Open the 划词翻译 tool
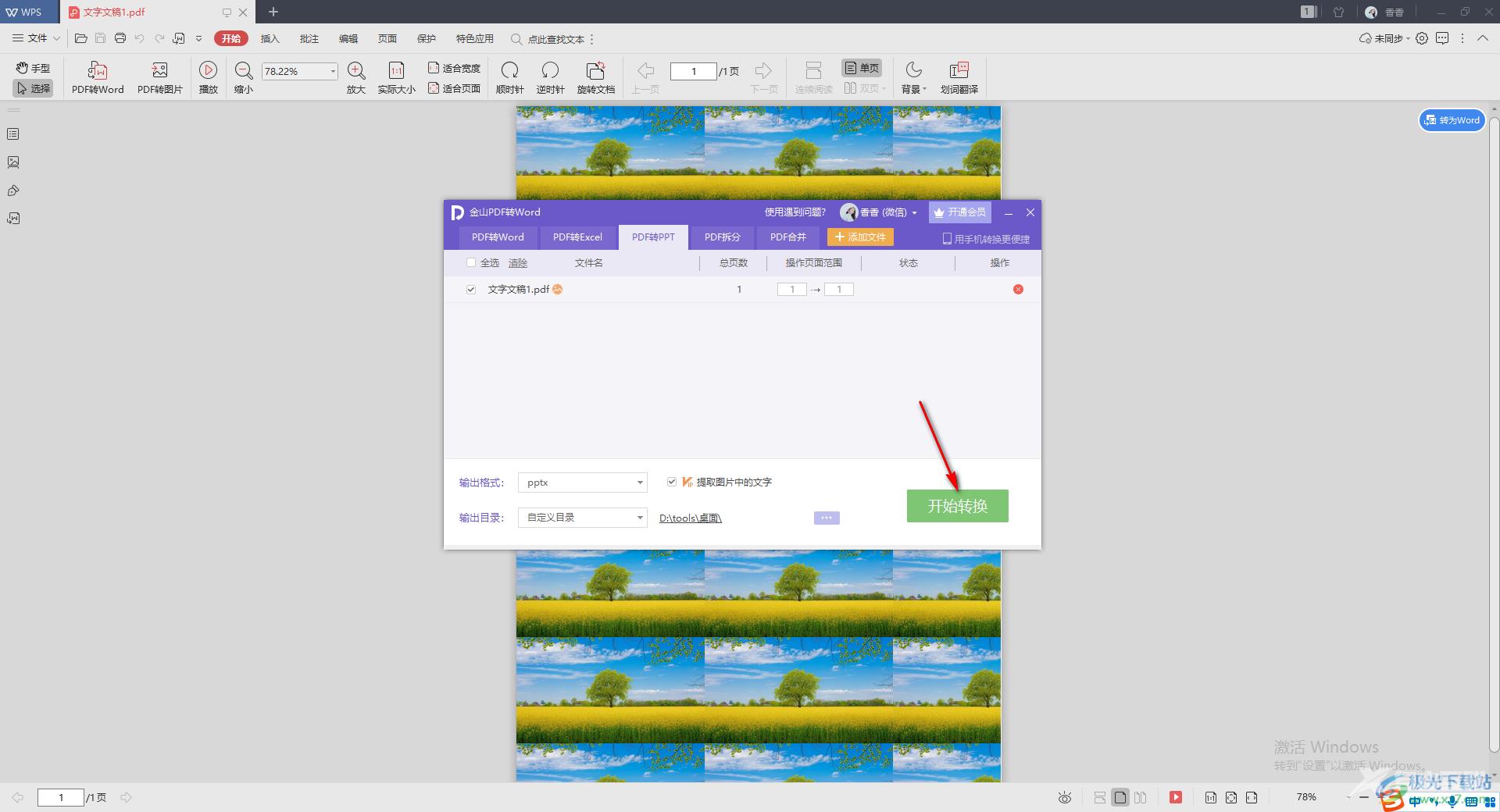1500x812 pixels. point(959,77)
